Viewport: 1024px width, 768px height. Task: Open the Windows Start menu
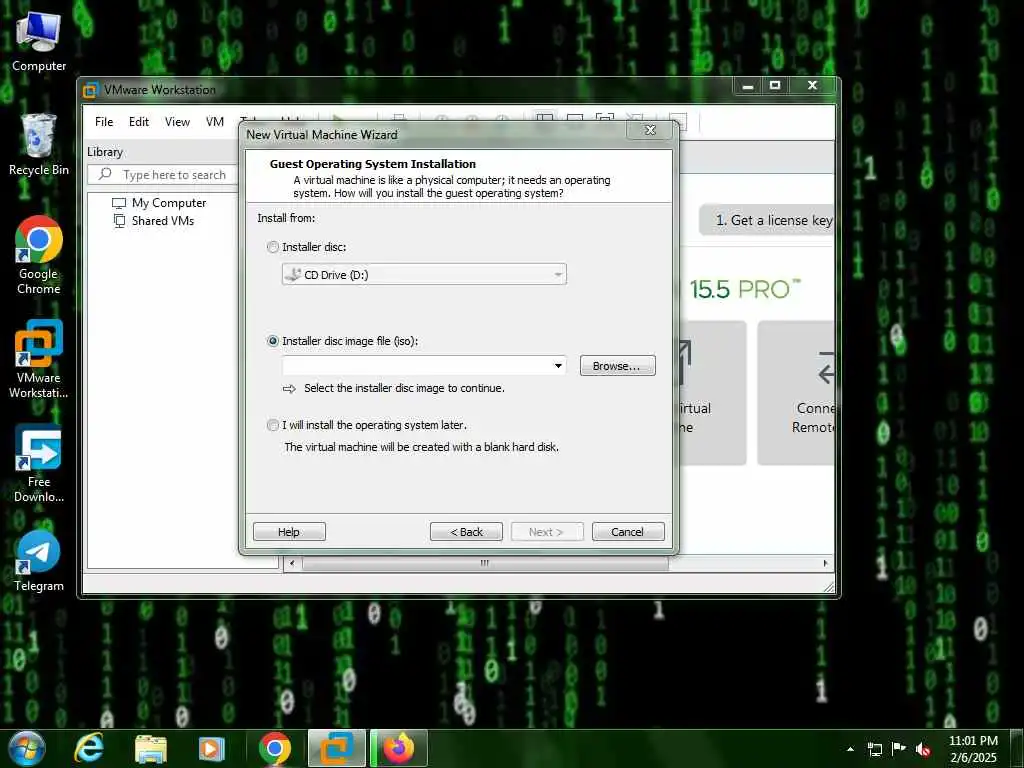tap(26, 749)
